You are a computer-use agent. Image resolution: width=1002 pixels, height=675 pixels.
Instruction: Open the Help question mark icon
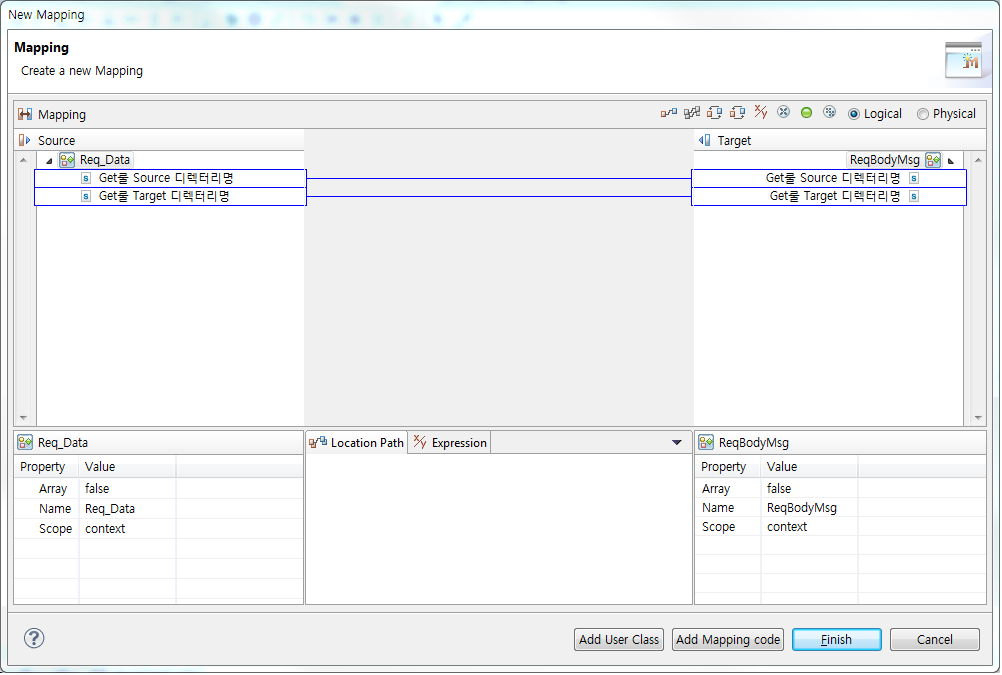33,637
